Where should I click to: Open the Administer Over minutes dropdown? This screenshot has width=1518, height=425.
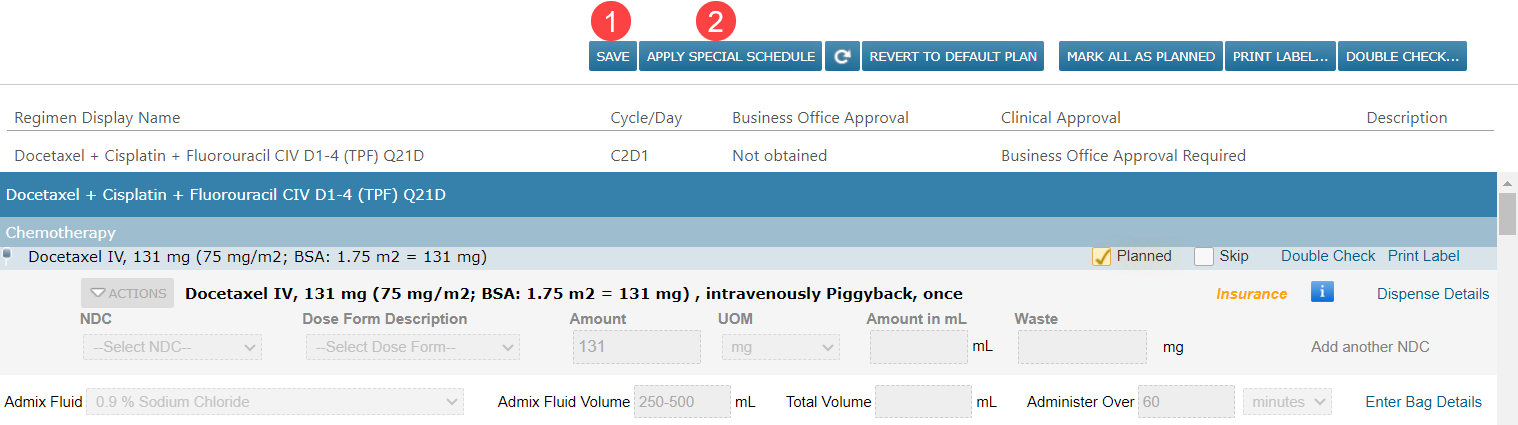pyautogui.click(x=1287, y=402)
